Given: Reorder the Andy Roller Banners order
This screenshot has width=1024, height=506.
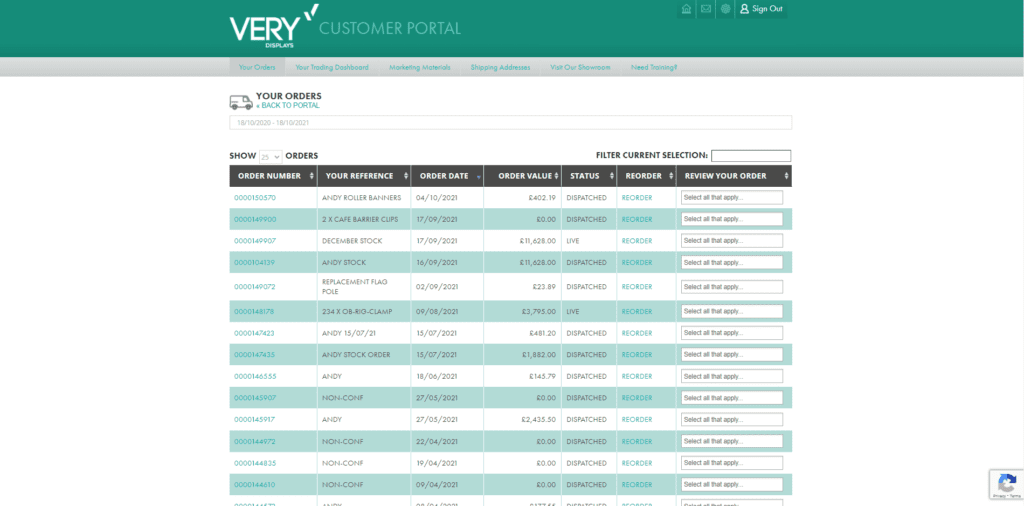Looking at the screenshot, I should point(637,198).
